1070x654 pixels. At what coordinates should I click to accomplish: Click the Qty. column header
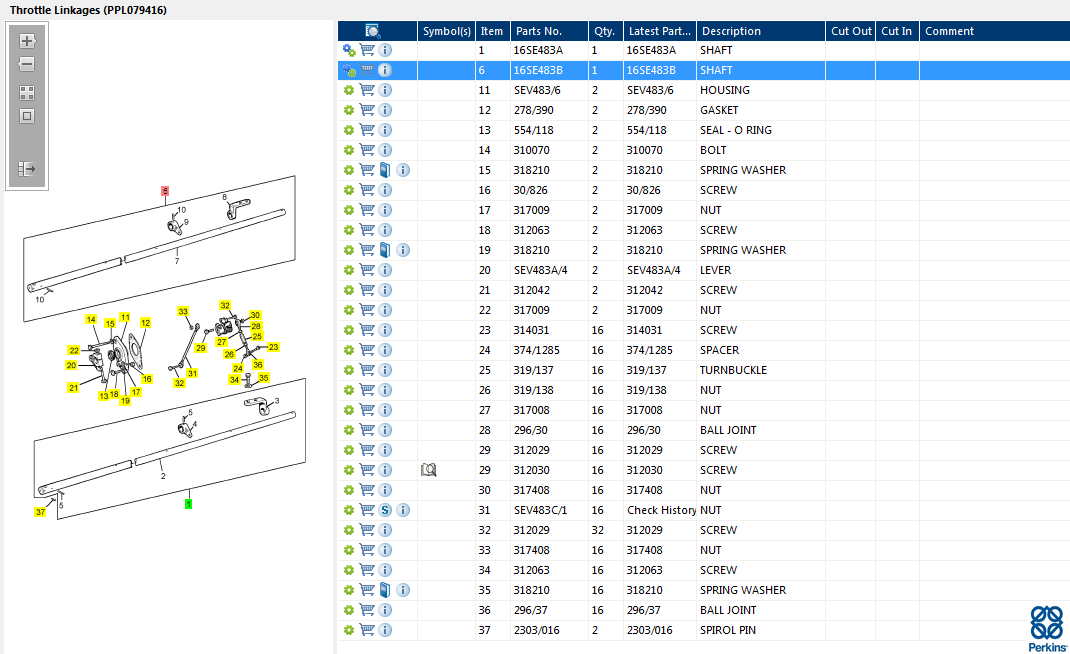[603, 31]
